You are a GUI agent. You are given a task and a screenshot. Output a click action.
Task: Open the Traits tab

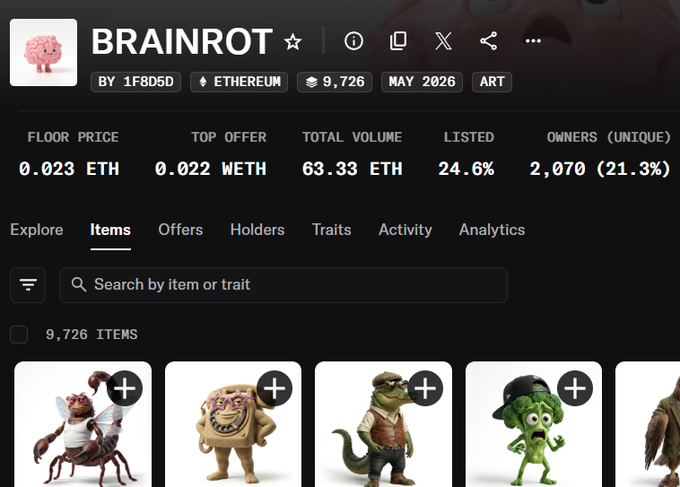click(x=332, y=230)
